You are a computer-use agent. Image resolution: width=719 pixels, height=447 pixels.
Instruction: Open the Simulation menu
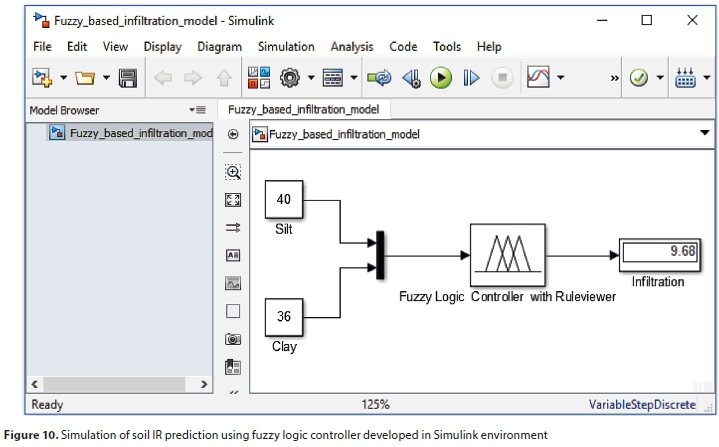point(286,46)
